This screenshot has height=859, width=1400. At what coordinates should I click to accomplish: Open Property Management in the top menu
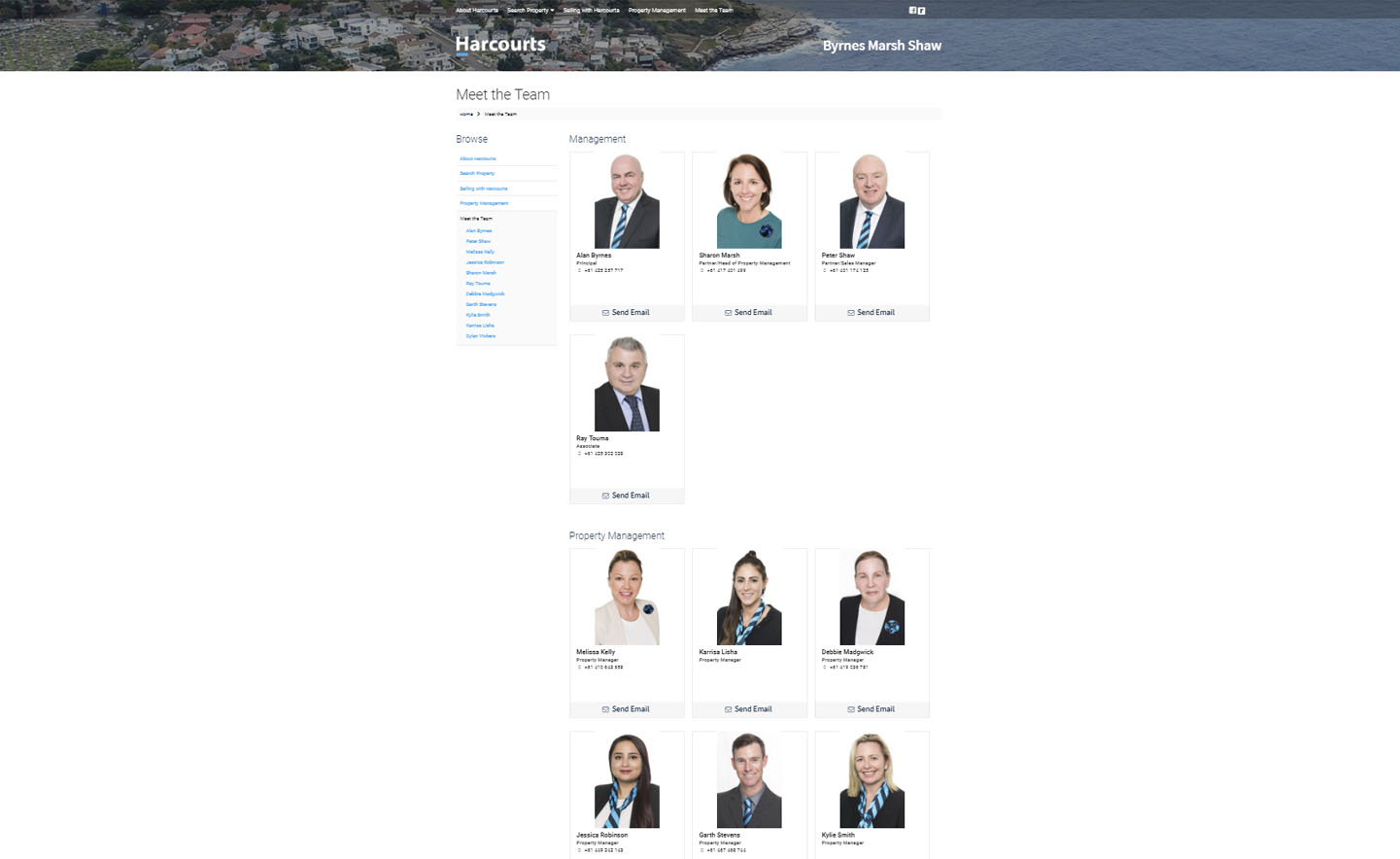coord(657,11)
